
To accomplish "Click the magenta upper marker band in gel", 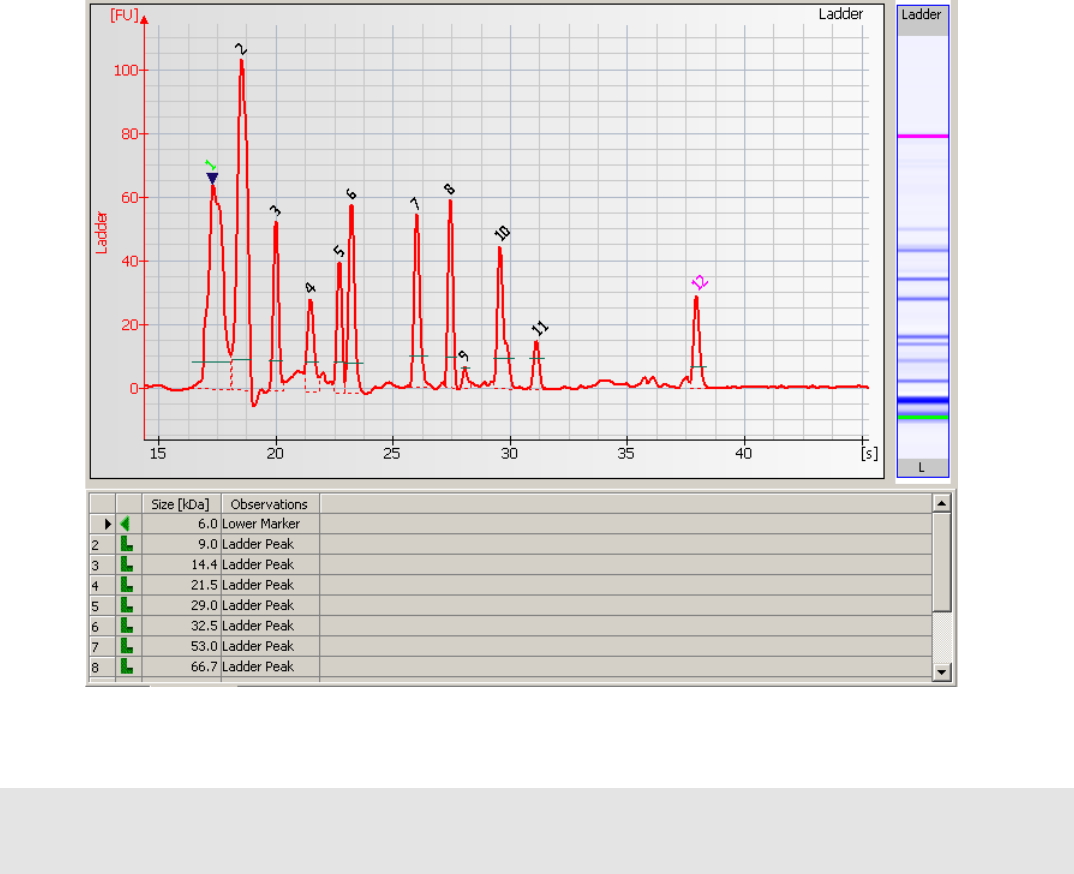I will pos(923,136).
